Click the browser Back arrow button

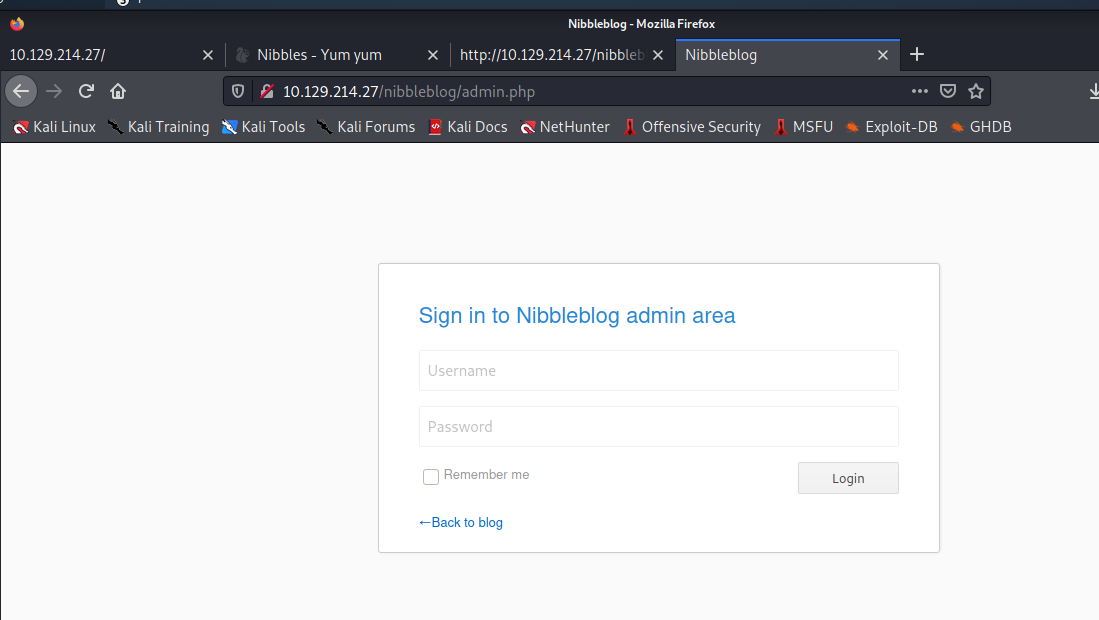22,91
